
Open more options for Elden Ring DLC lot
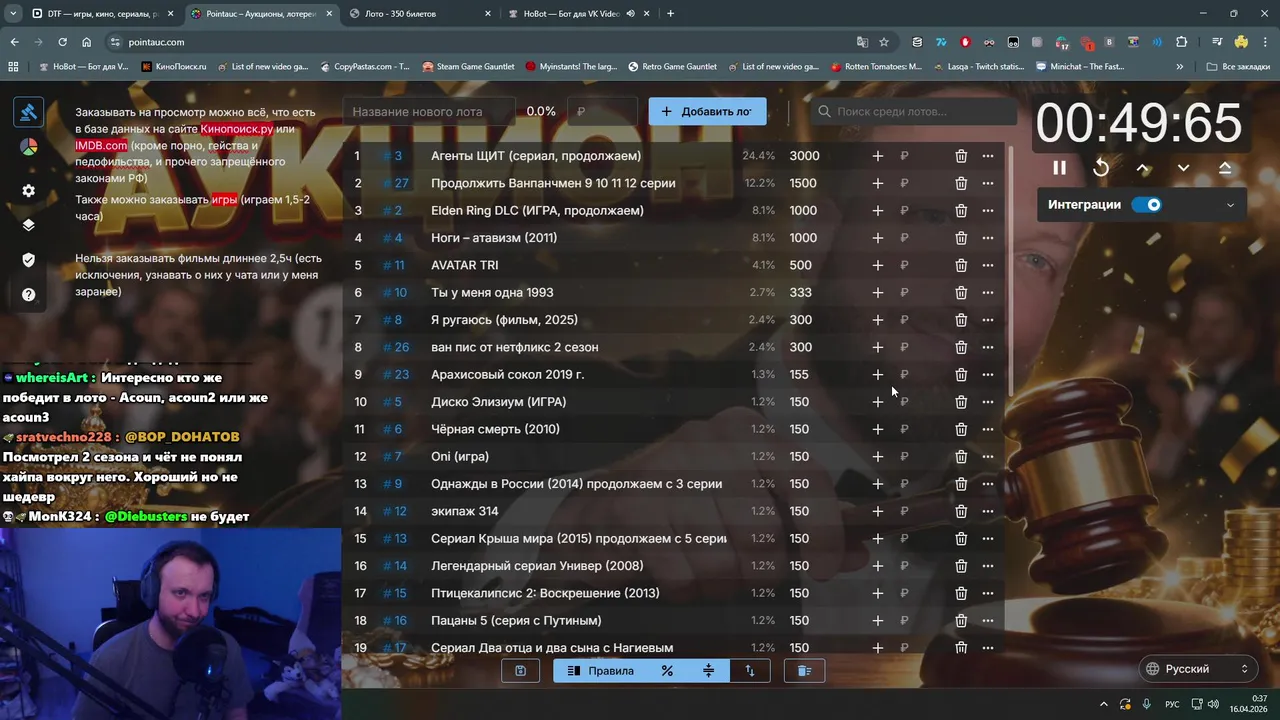988,211
